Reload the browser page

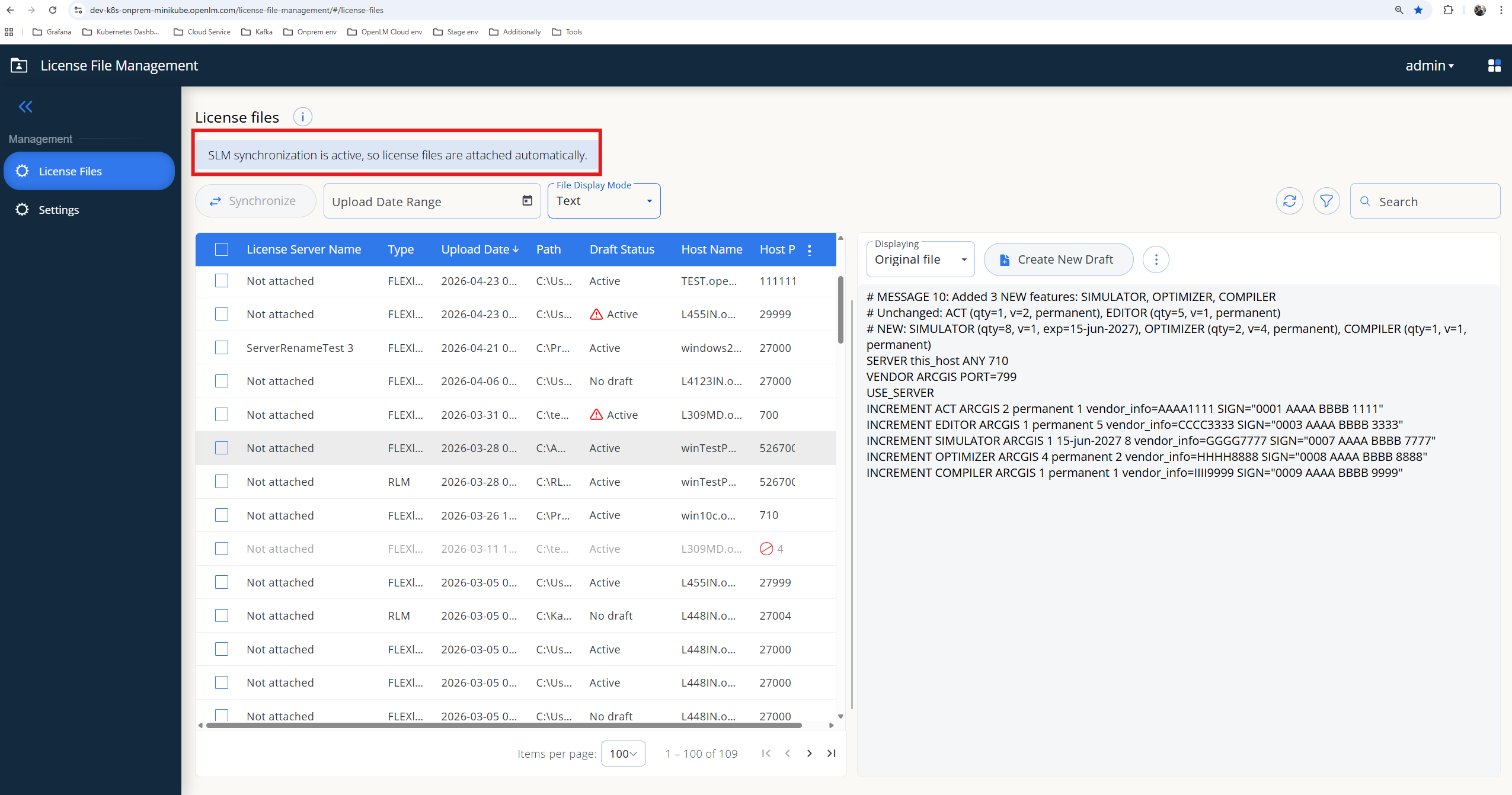pyautogui.click(x=52, y=10)
